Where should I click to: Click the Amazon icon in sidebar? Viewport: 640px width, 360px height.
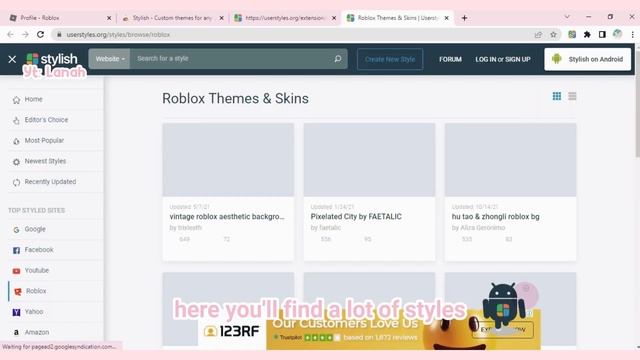coord(16,333)
